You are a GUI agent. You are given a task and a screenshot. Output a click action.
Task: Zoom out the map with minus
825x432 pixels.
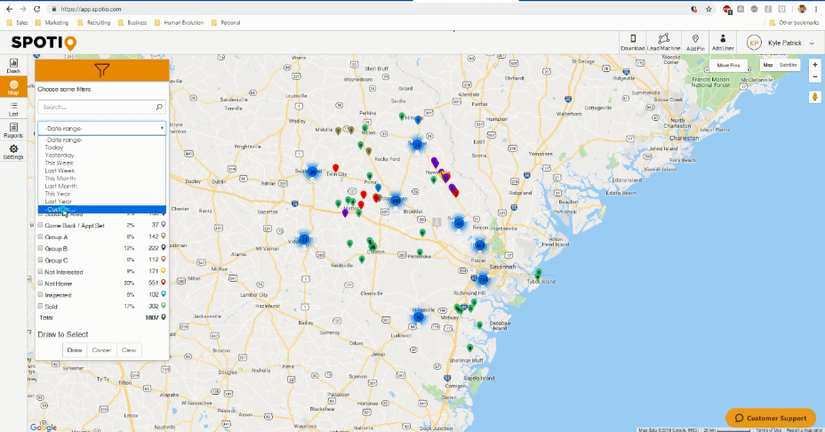(x=815, y=77)
